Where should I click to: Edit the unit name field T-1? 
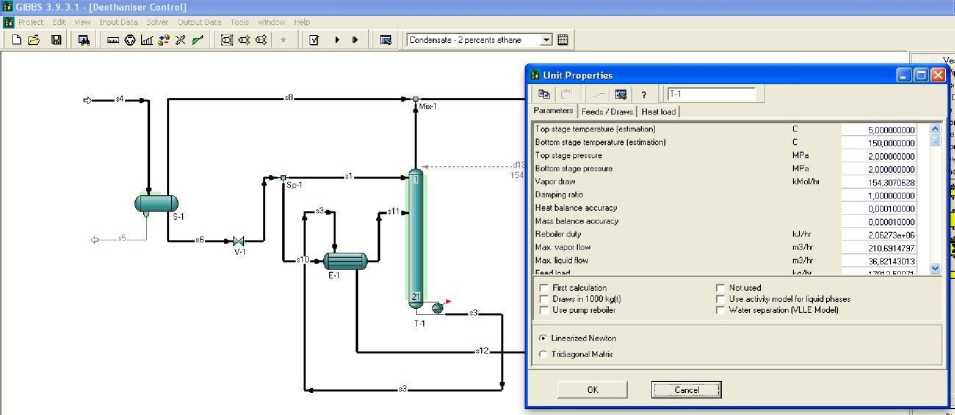coord(712,94)
